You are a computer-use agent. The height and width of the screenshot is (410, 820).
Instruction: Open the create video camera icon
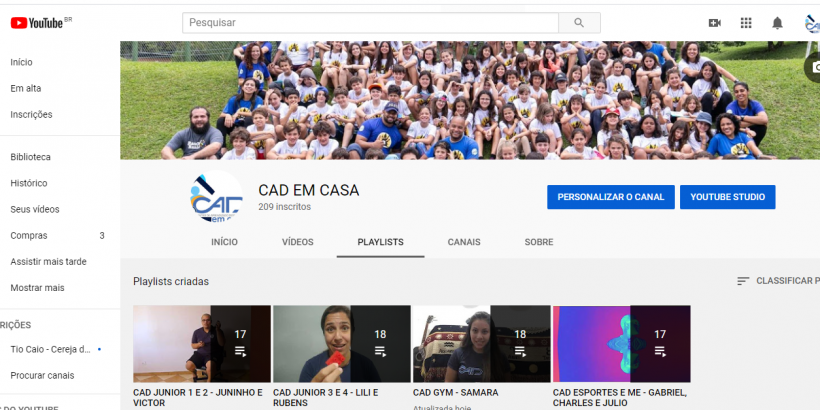click(714, 22)
